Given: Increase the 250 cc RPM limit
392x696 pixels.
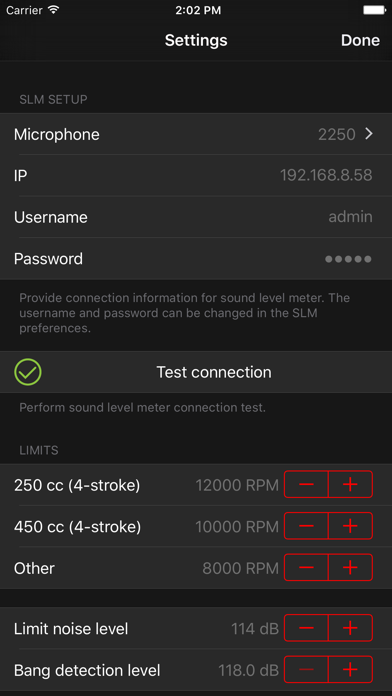Looking at the screenshot, I should pyautogui.click(x=350, y=484).
